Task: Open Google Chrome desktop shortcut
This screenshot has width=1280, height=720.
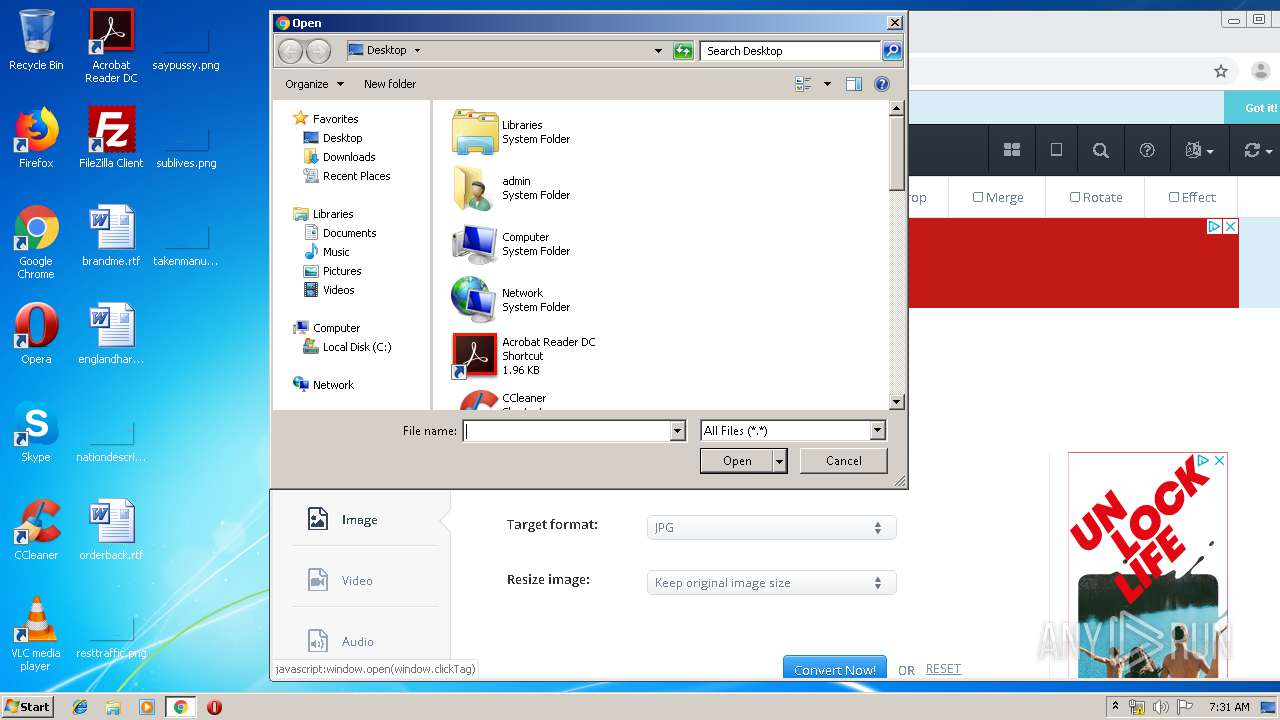Action: tap(36, 242)
